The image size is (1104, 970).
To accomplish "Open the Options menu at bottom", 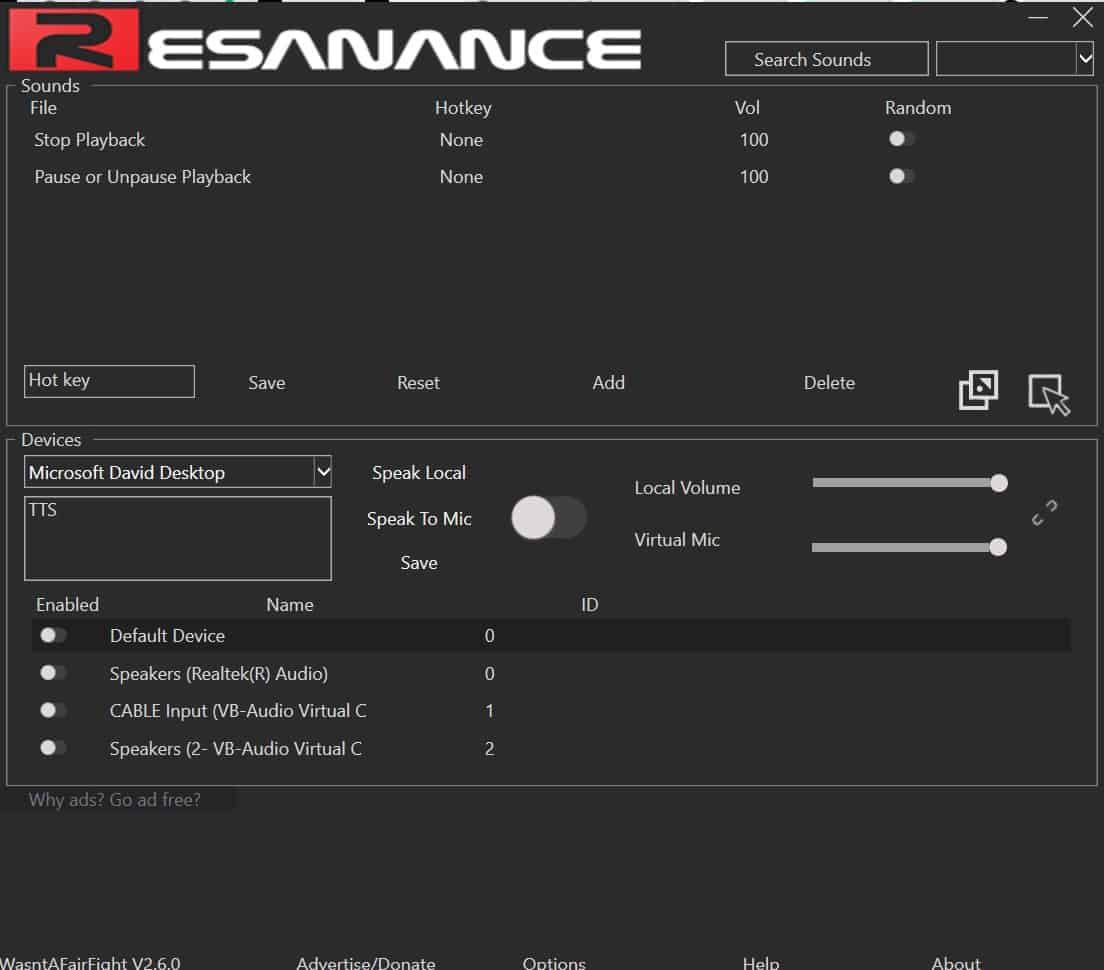I will 554,962.
